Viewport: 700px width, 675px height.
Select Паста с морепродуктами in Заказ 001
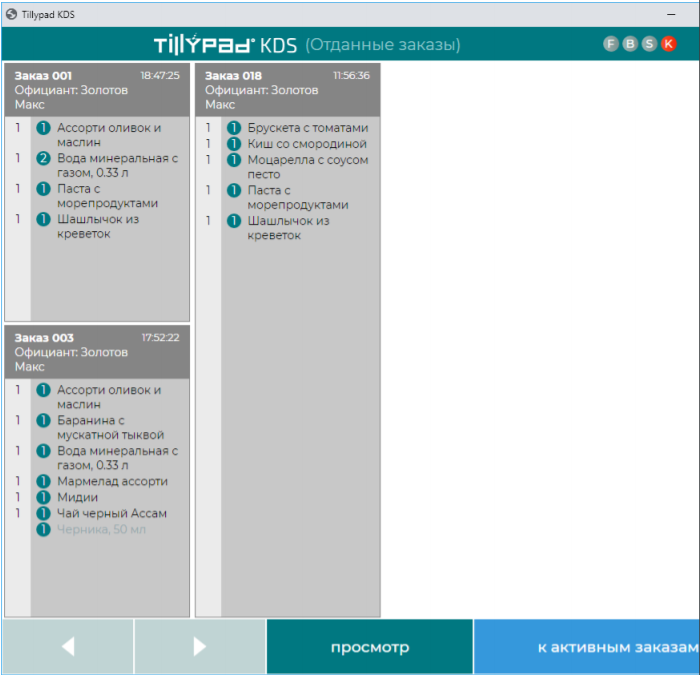107,196
